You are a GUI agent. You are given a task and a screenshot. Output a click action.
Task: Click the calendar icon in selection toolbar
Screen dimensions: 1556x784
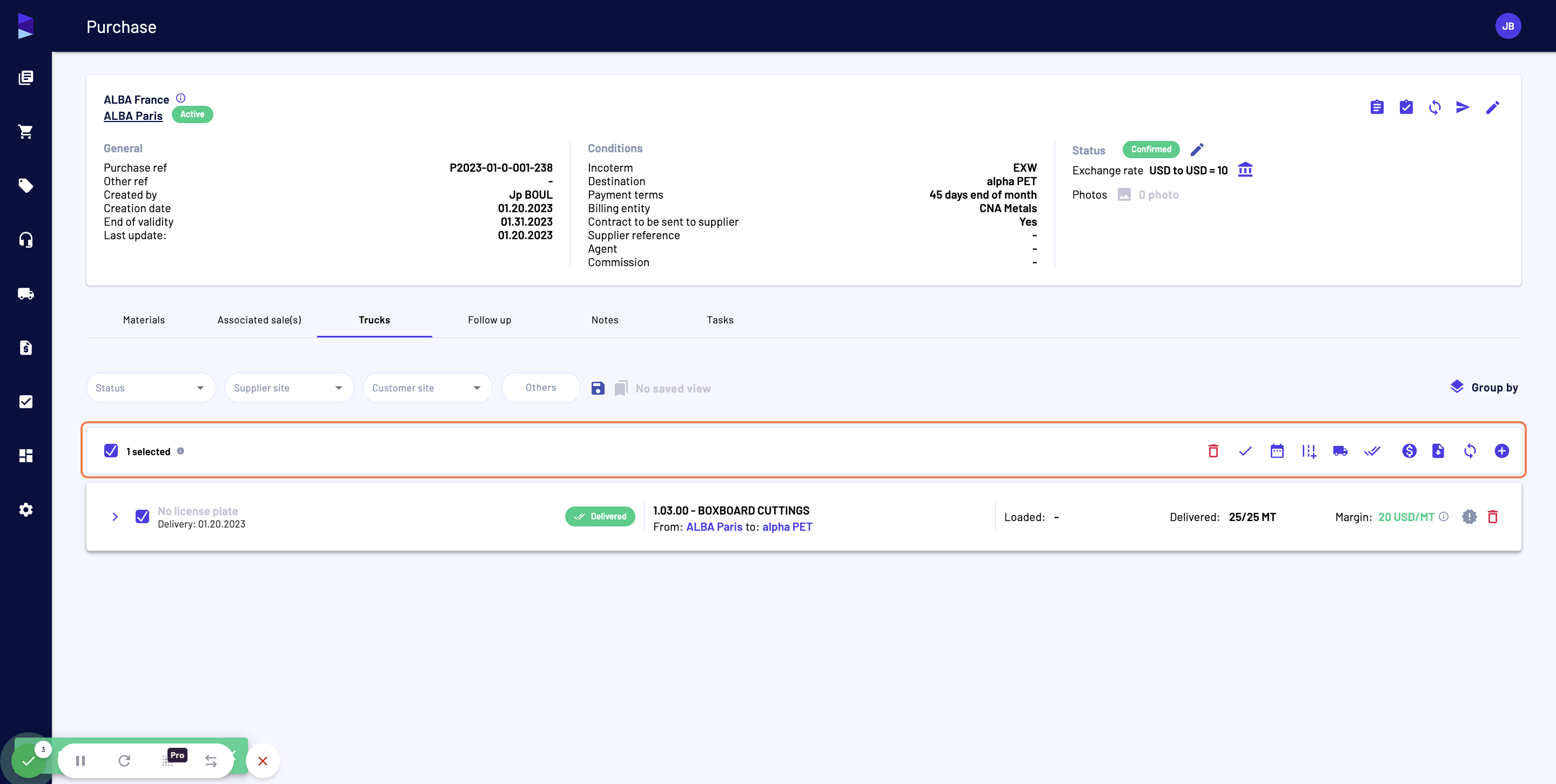click(1277, 451)
